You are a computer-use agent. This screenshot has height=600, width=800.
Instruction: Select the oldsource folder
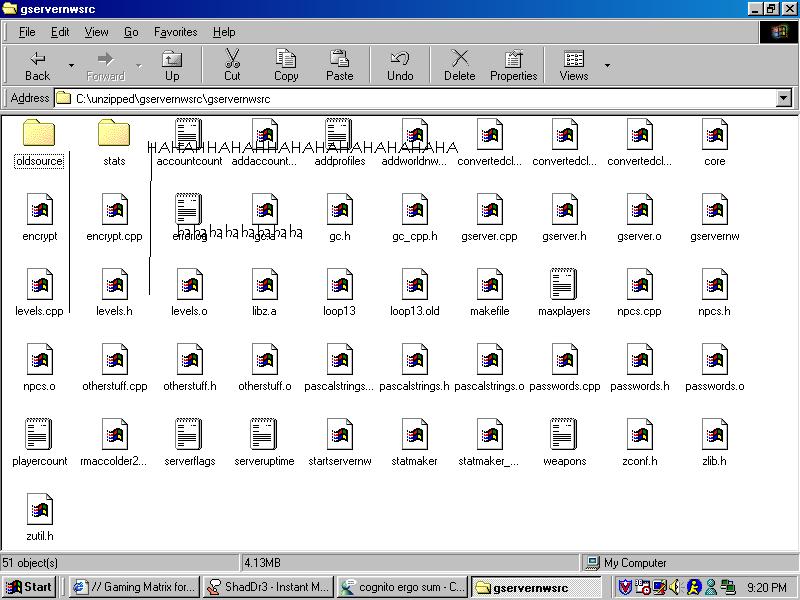point(39,136)
